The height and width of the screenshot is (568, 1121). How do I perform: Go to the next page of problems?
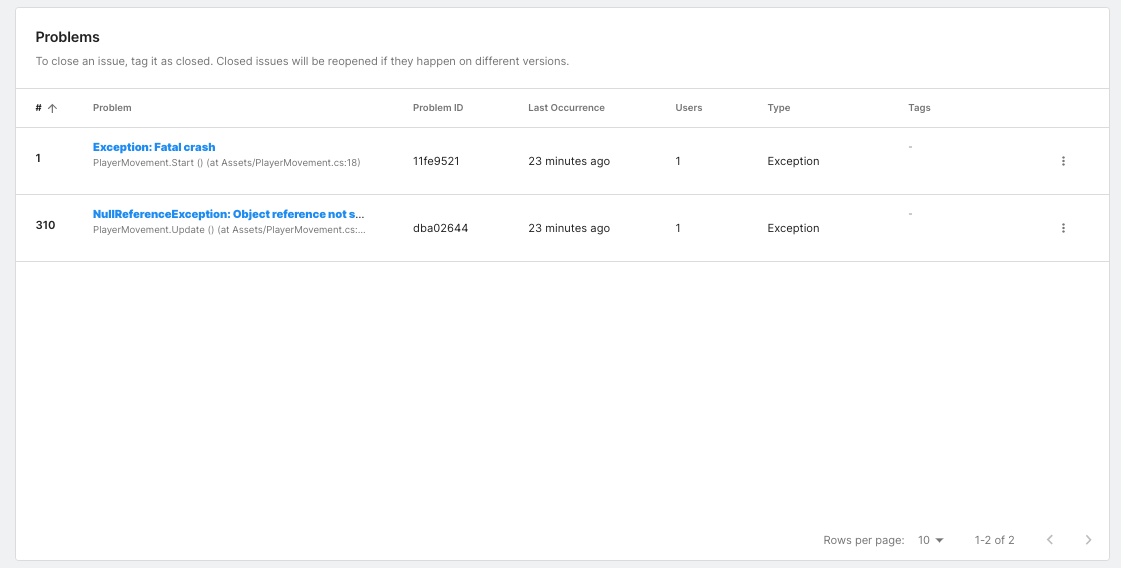1089,540
